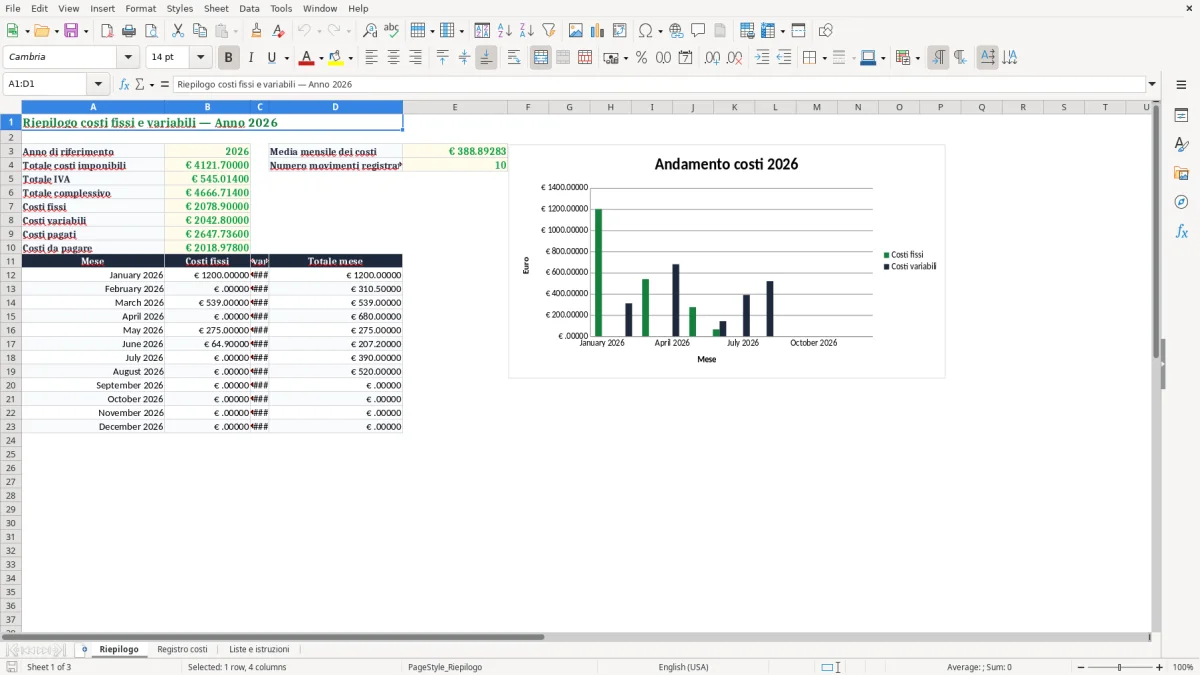Activate the Clone Formatting paintbrush
The width and height of the screenshot is (1200, 675).
257,31
